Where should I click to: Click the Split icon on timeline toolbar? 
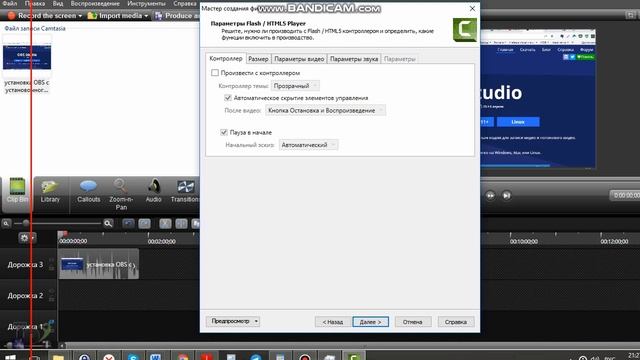pos(181,223)
